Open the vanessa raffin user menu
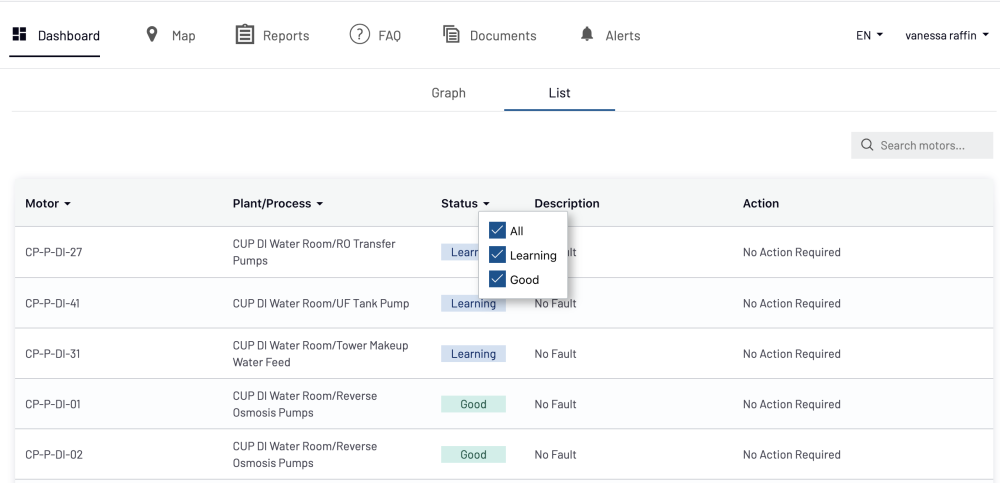Image resolution: width=1000 pixels, height=483 pixels. [x=946, y=35]
